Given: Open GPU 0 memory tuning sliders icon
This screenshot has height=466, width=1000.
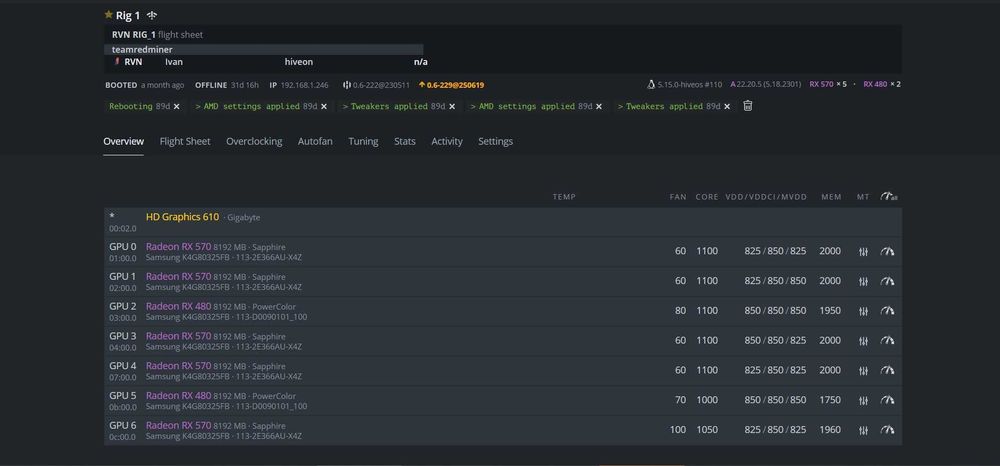Looking at the screenshot, I should click(863, 252).
